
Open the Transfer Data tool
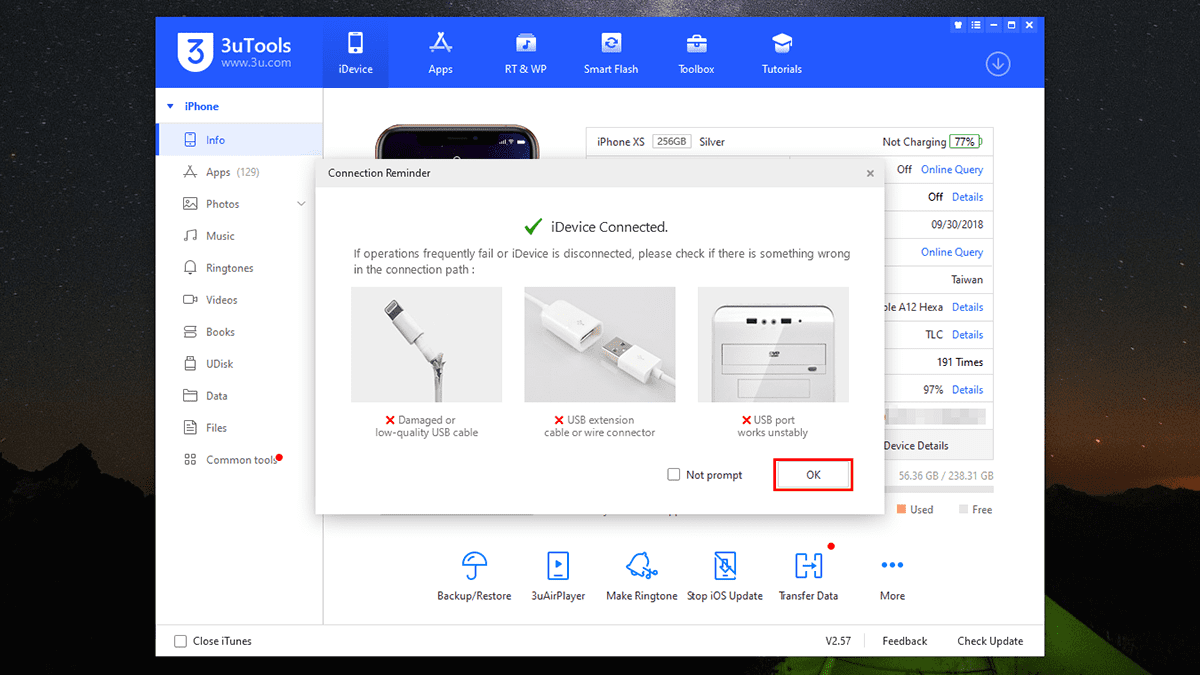click(808, 573)
